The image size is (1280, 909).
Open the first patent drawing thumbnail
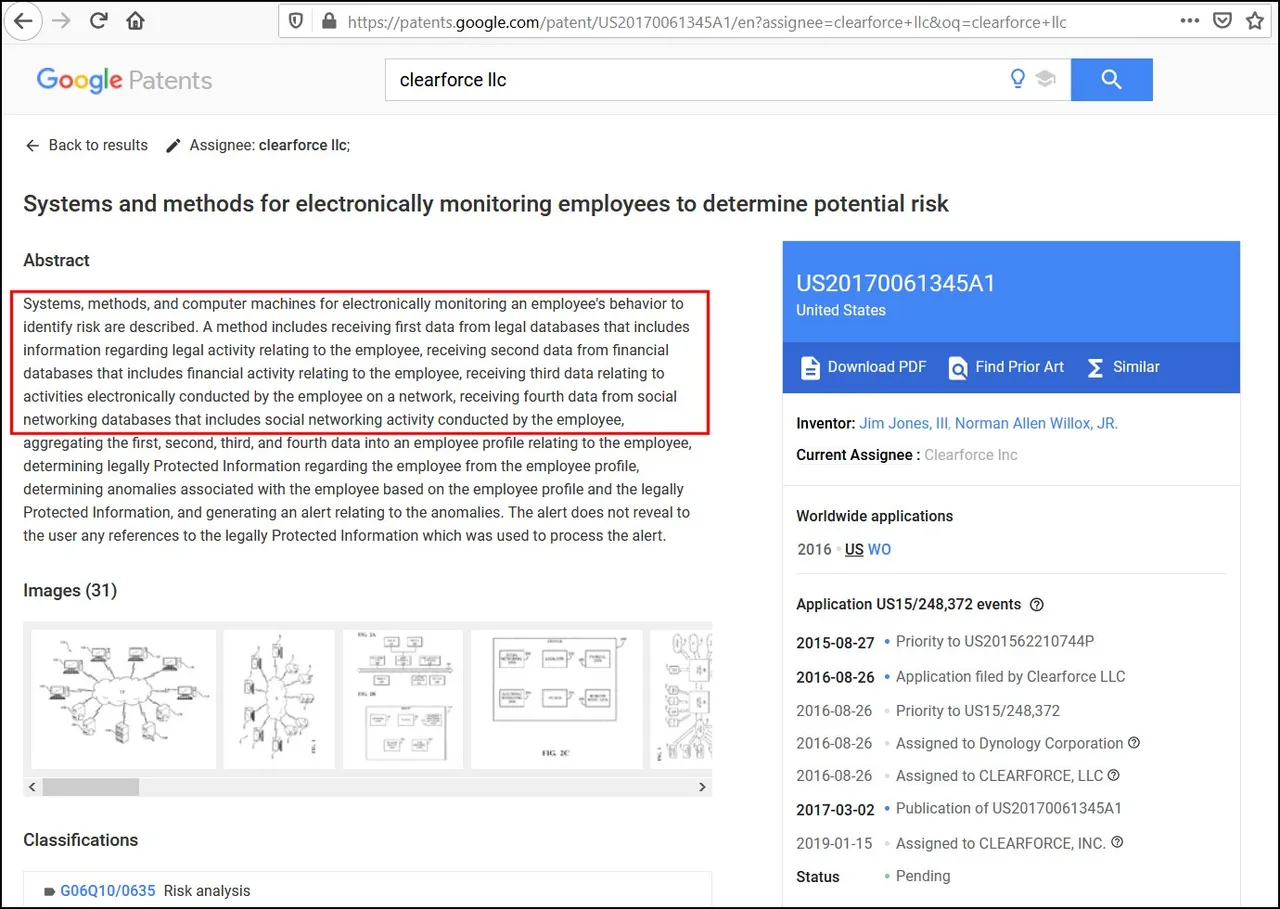pos(123,698)
